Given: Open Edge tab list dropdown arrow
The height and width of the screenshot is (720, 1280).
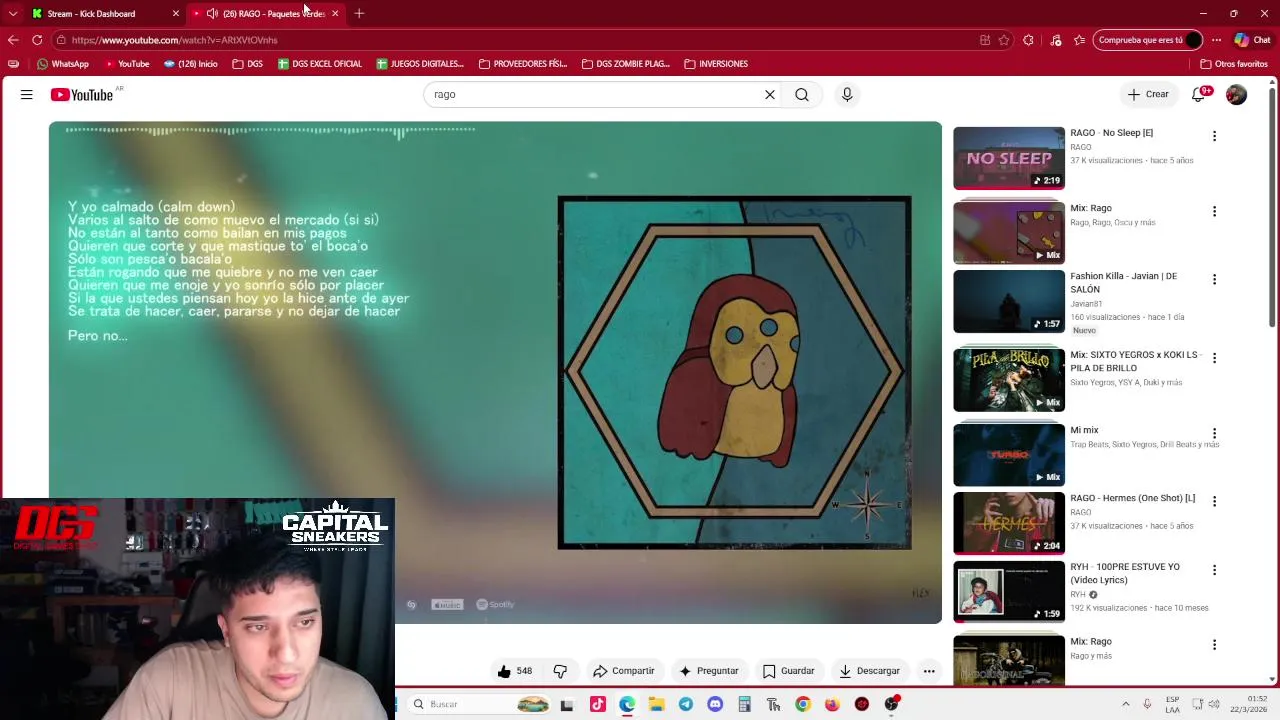Looking at the screenshot, I should [13, 13].
